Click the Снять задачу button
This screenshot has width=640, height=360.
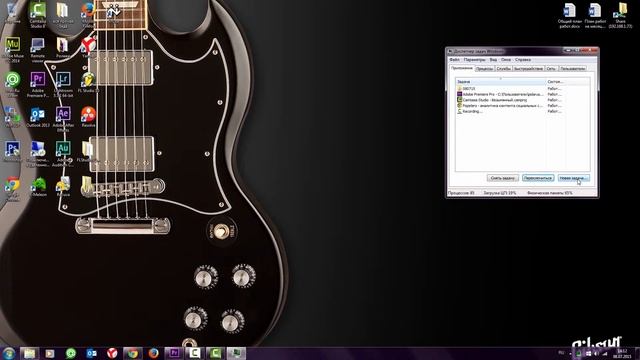pyautogui.click(x=502, y=178)
